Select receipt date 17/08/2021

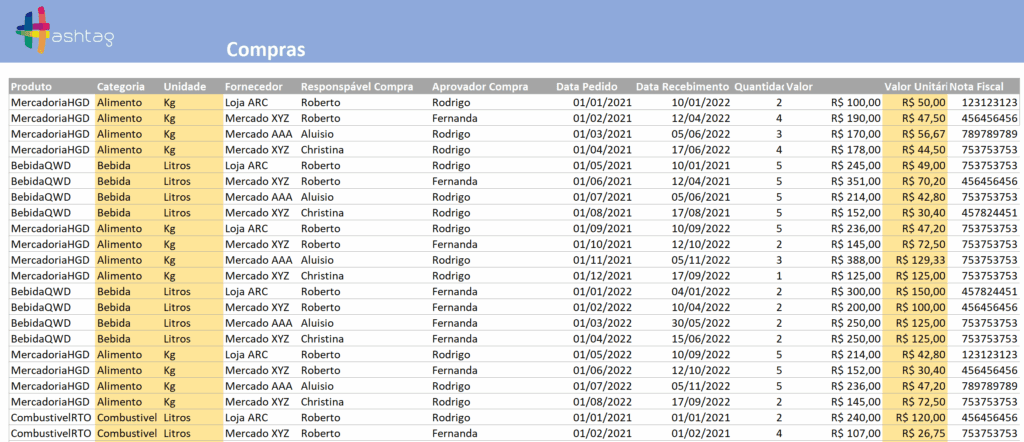coord(701,212)
